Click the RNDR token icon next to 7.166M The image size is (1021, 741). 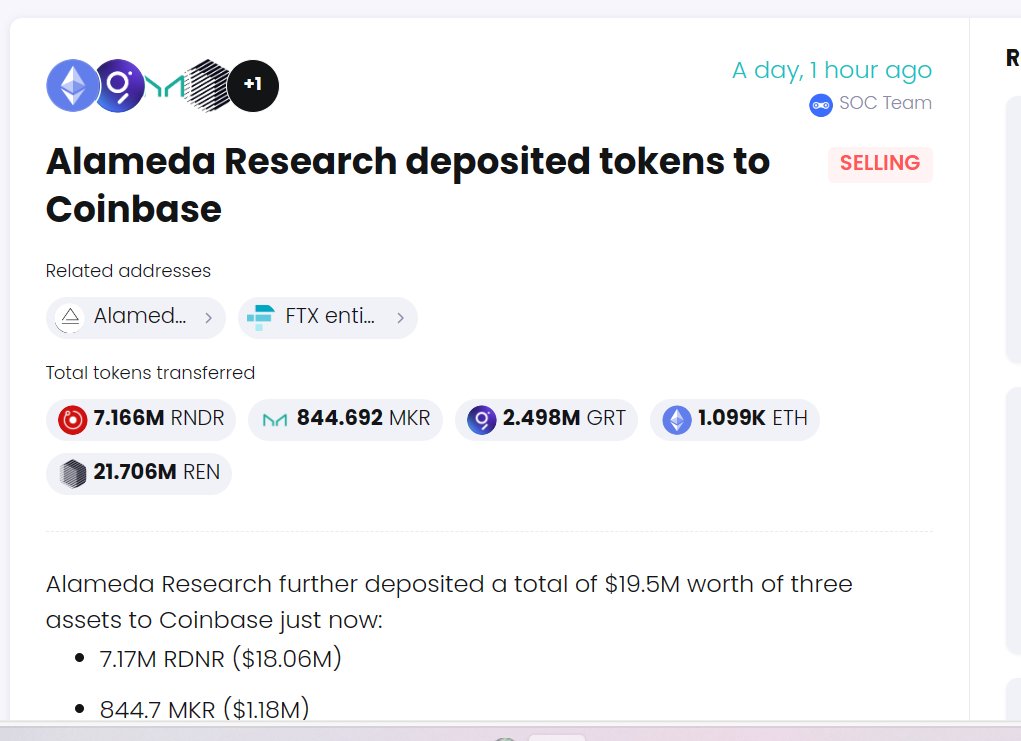click(x=71, y=419)
